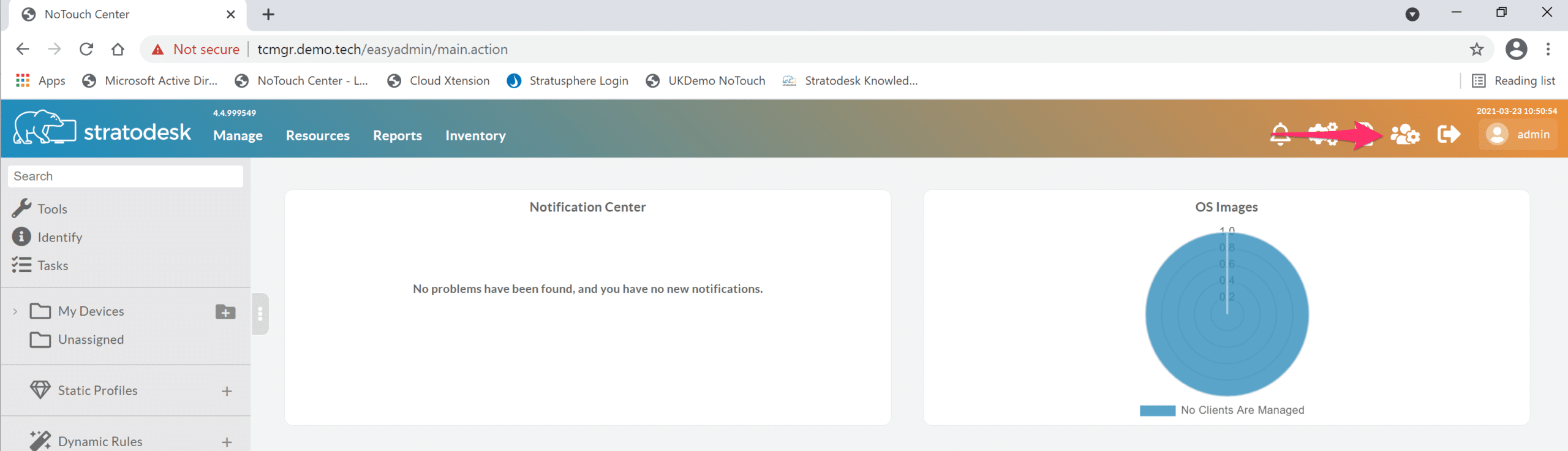Click the sidebar Search field
Viewport: 1568px width, 451px height.
click(126, 176)
